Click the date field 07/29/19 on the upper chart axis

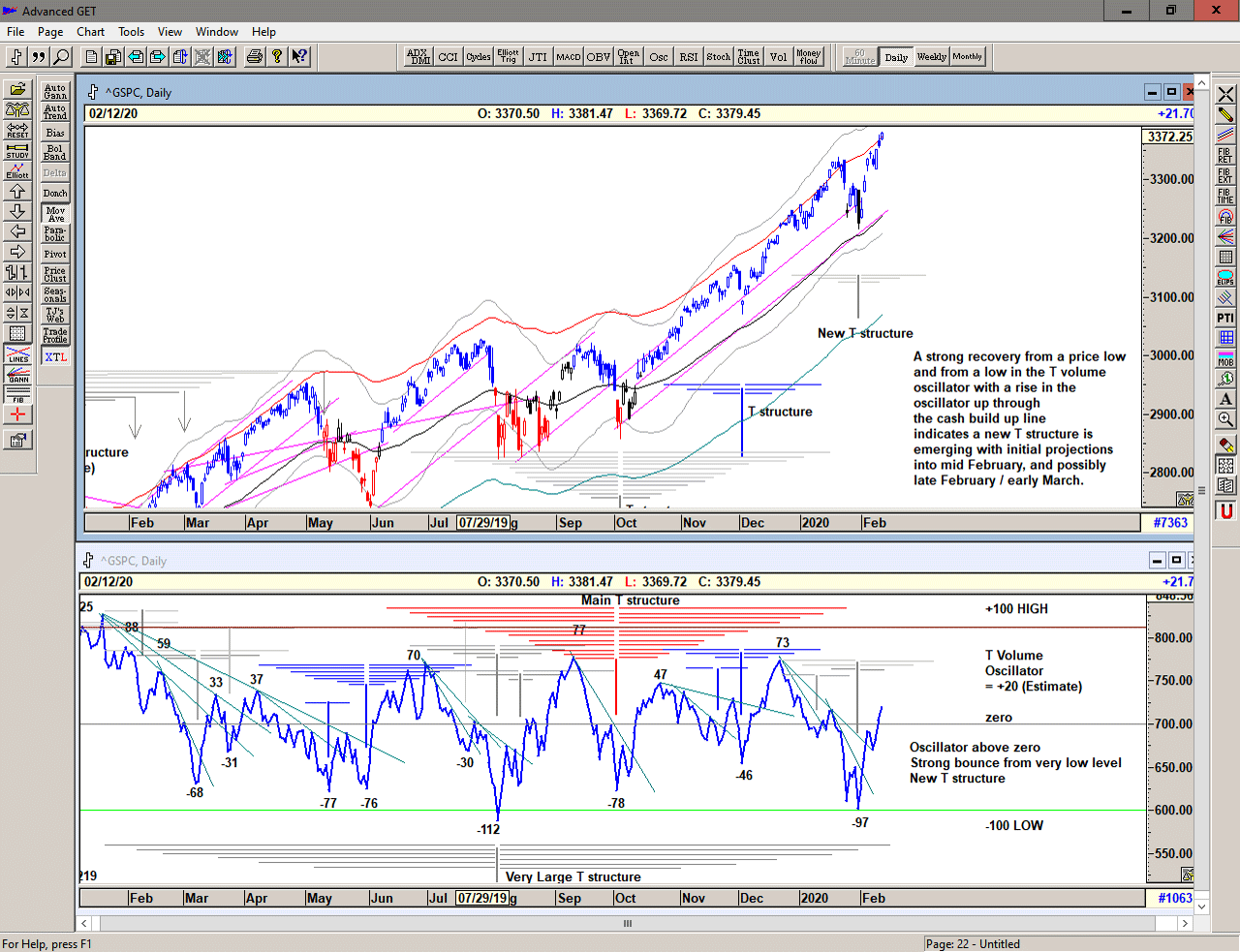point(483,523)
